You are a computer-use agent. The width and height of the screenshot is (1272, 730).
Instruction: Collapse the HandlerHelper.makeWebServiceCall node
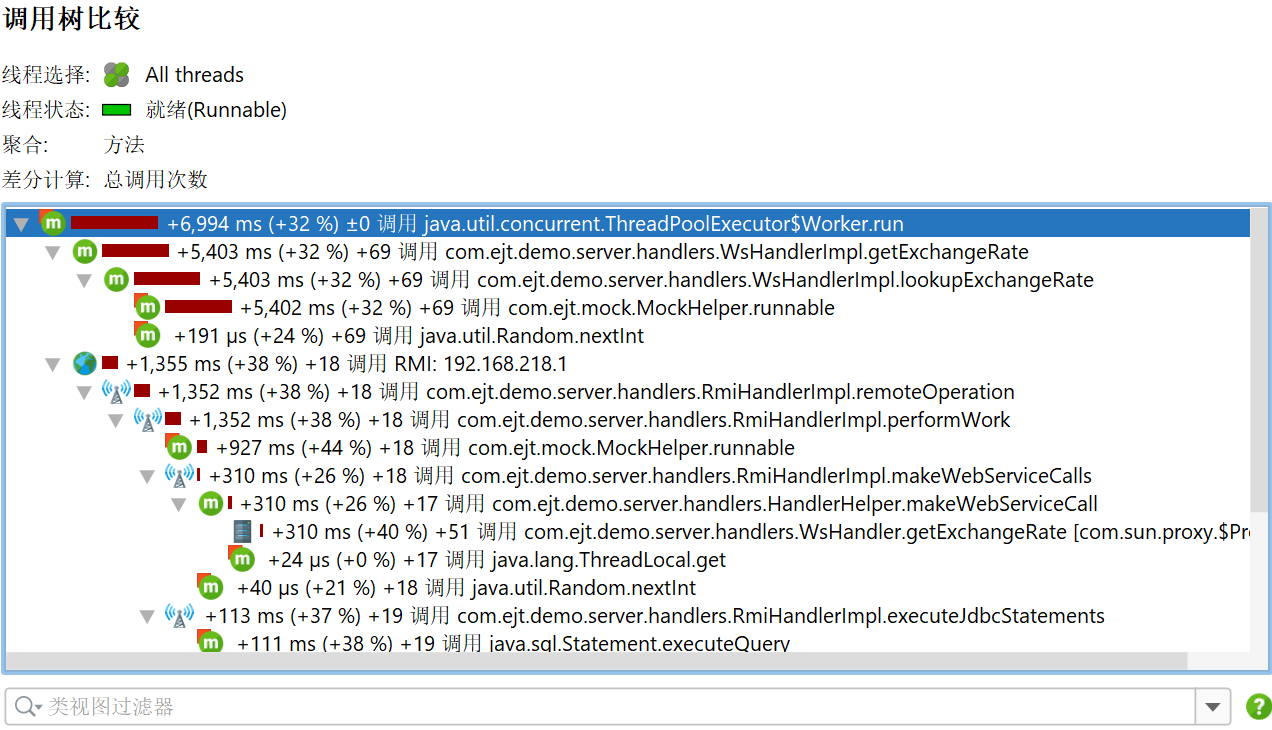[179, 504]
